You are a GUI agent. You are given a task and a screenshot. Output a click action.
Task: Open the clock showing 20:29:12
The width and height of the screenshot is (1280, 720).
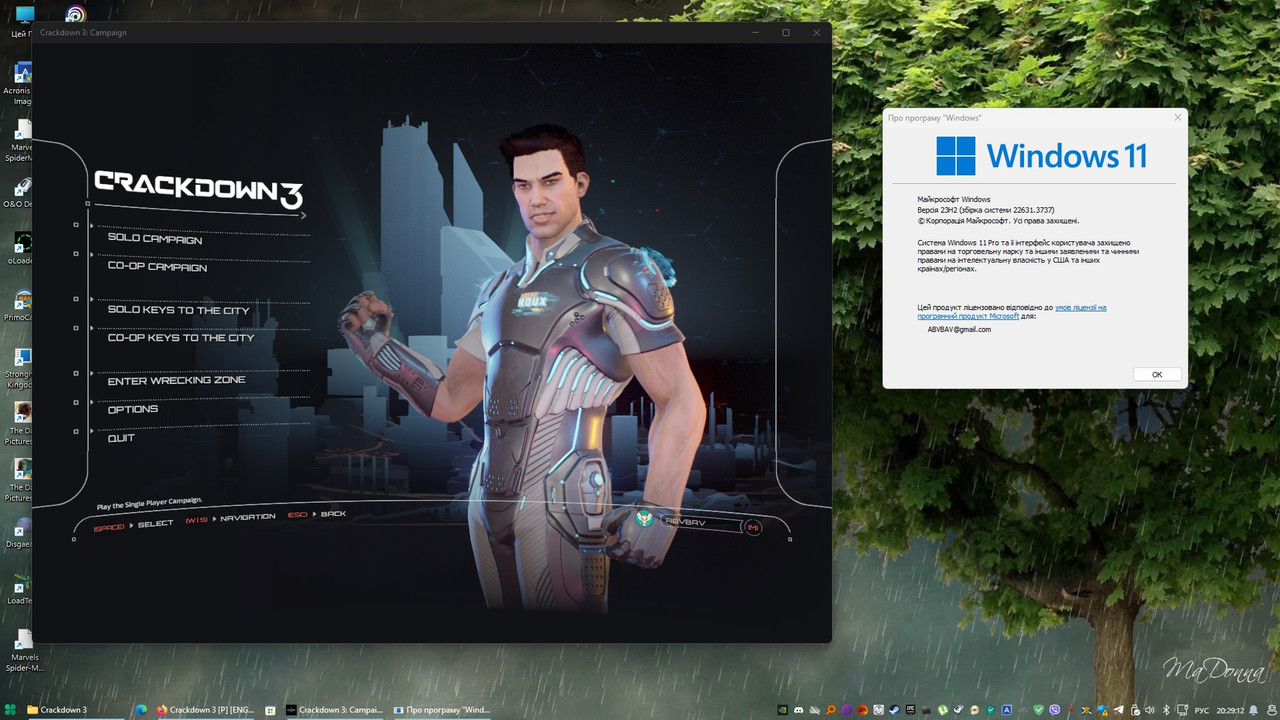1230,710
